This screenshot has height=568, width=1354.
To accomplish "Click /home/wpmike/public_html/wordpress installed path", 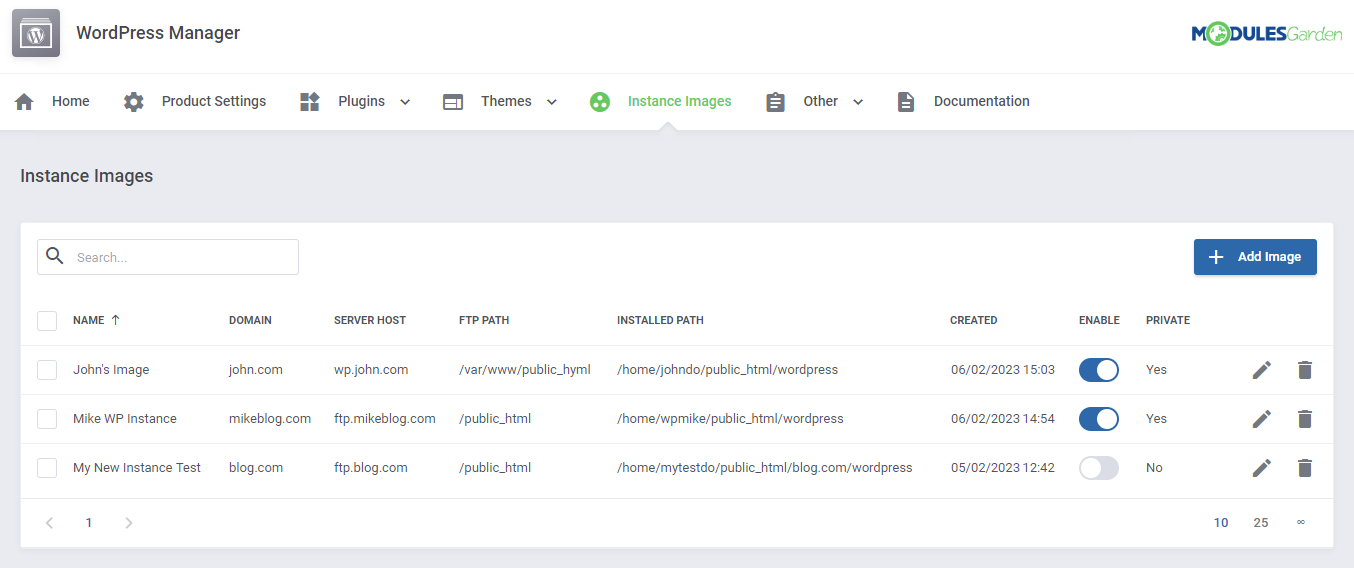I will 730,419.
